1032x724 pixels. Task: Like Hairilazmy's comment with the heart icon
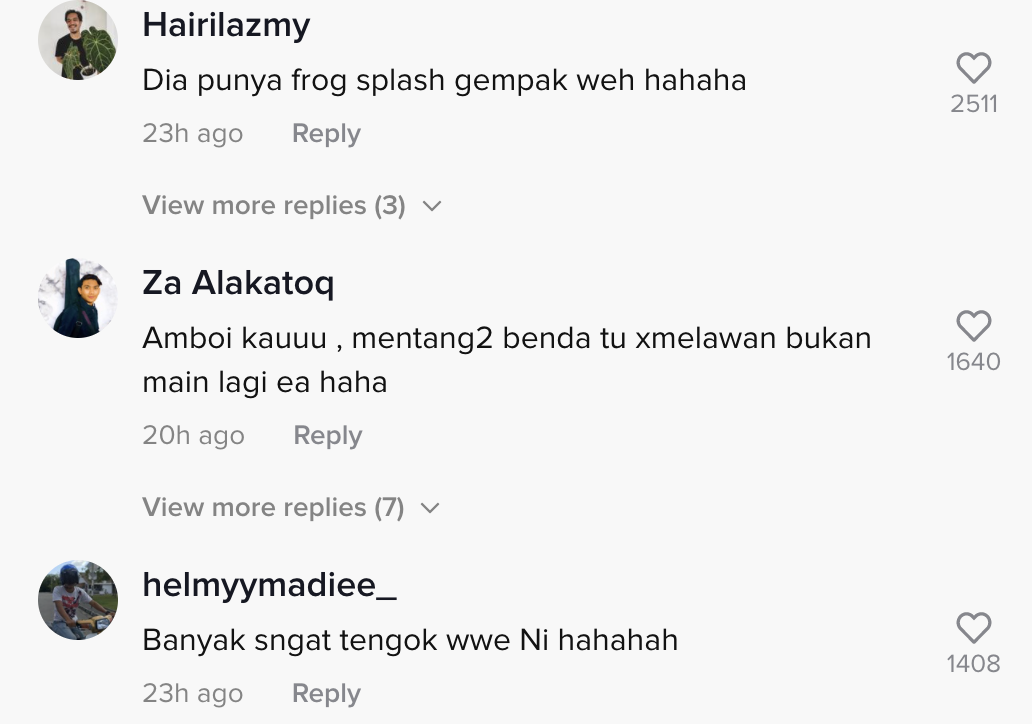pos(973,68)
